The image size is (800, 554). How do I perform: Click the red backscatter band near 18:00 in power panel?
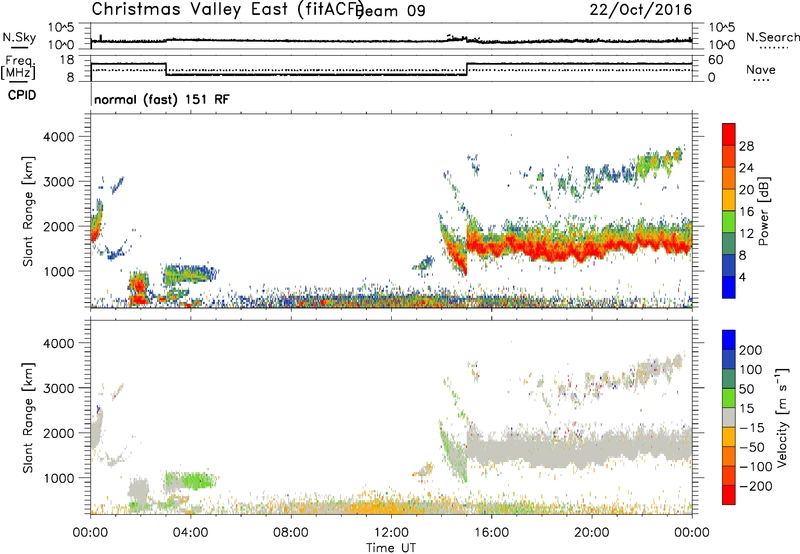click(x=541, y=249)
